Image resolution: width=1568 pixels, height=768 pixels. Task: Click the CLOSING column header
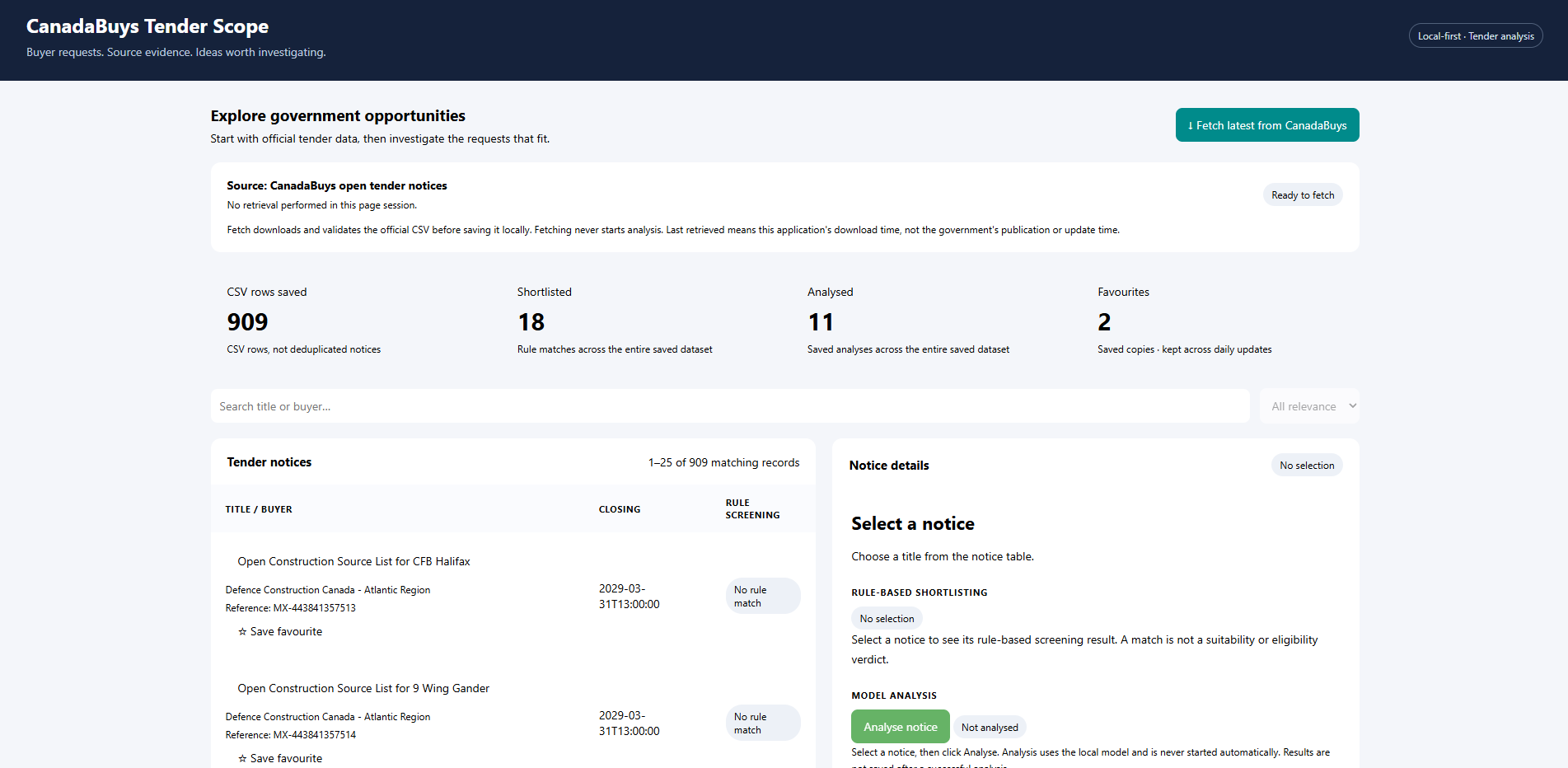click(x=620, y=509)
